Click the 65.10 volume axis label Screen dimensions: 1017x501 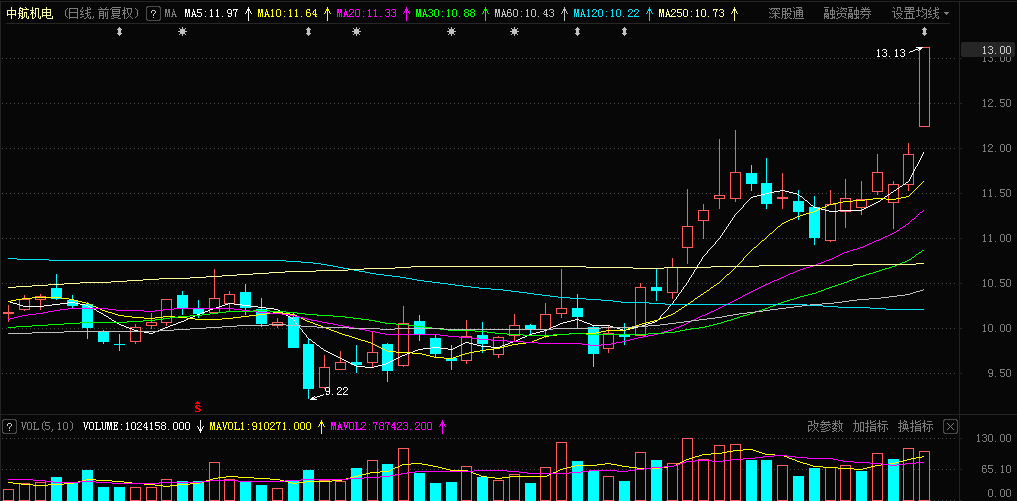(x=996, y=470)
